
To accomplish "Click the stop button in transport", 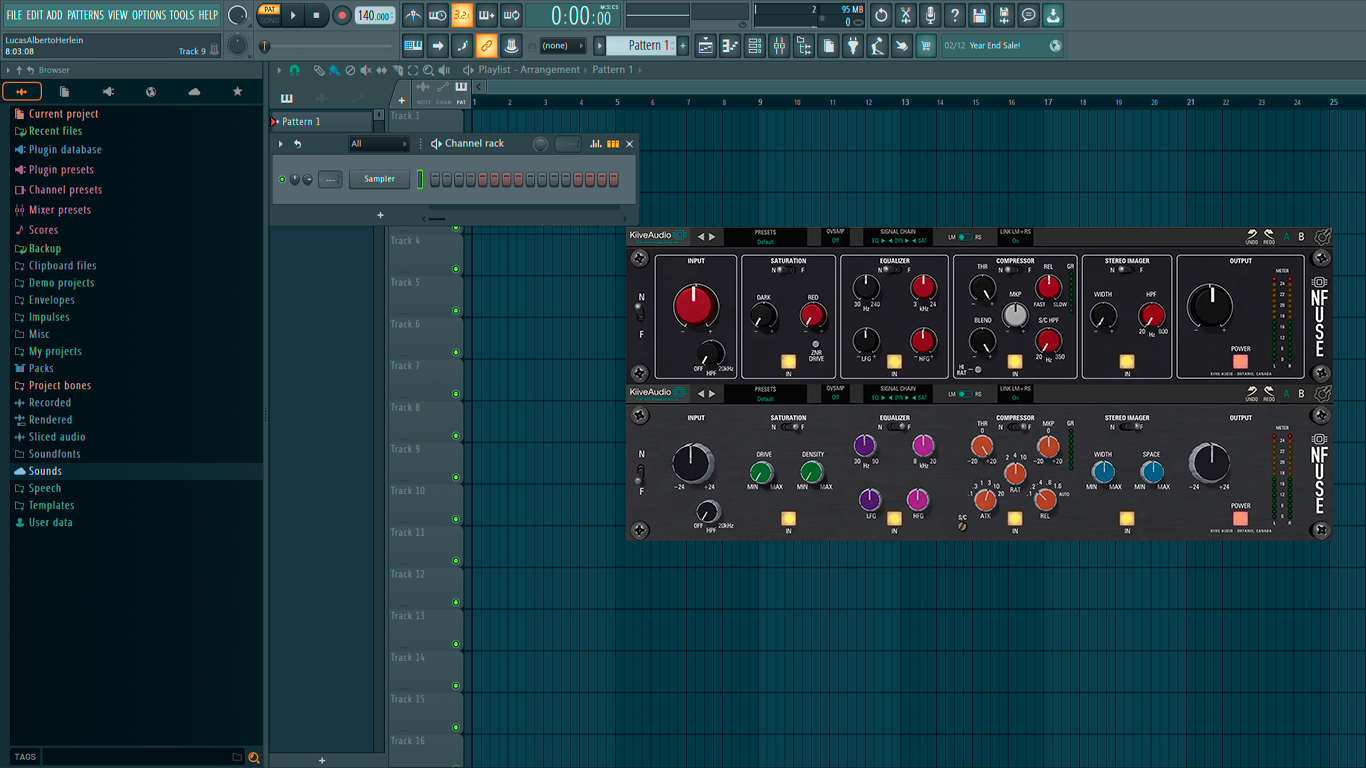I will click(317, 15).
